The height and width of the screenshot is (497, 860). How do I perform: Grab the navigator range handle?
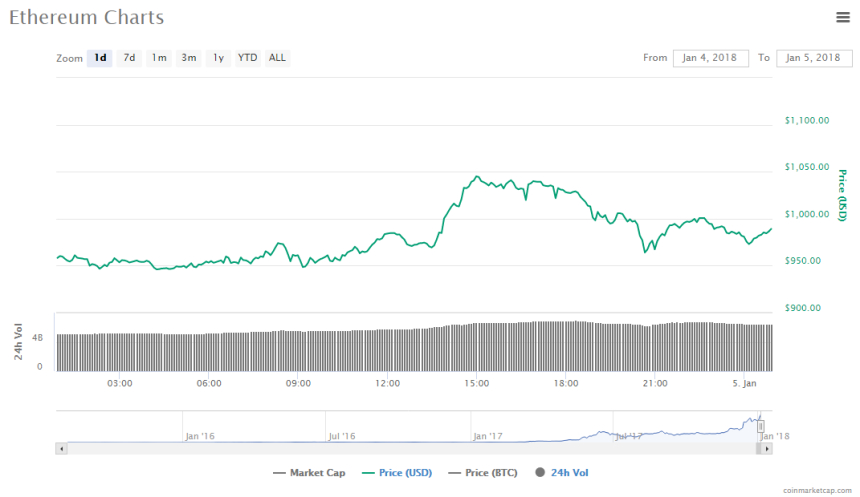pos(761,426)
